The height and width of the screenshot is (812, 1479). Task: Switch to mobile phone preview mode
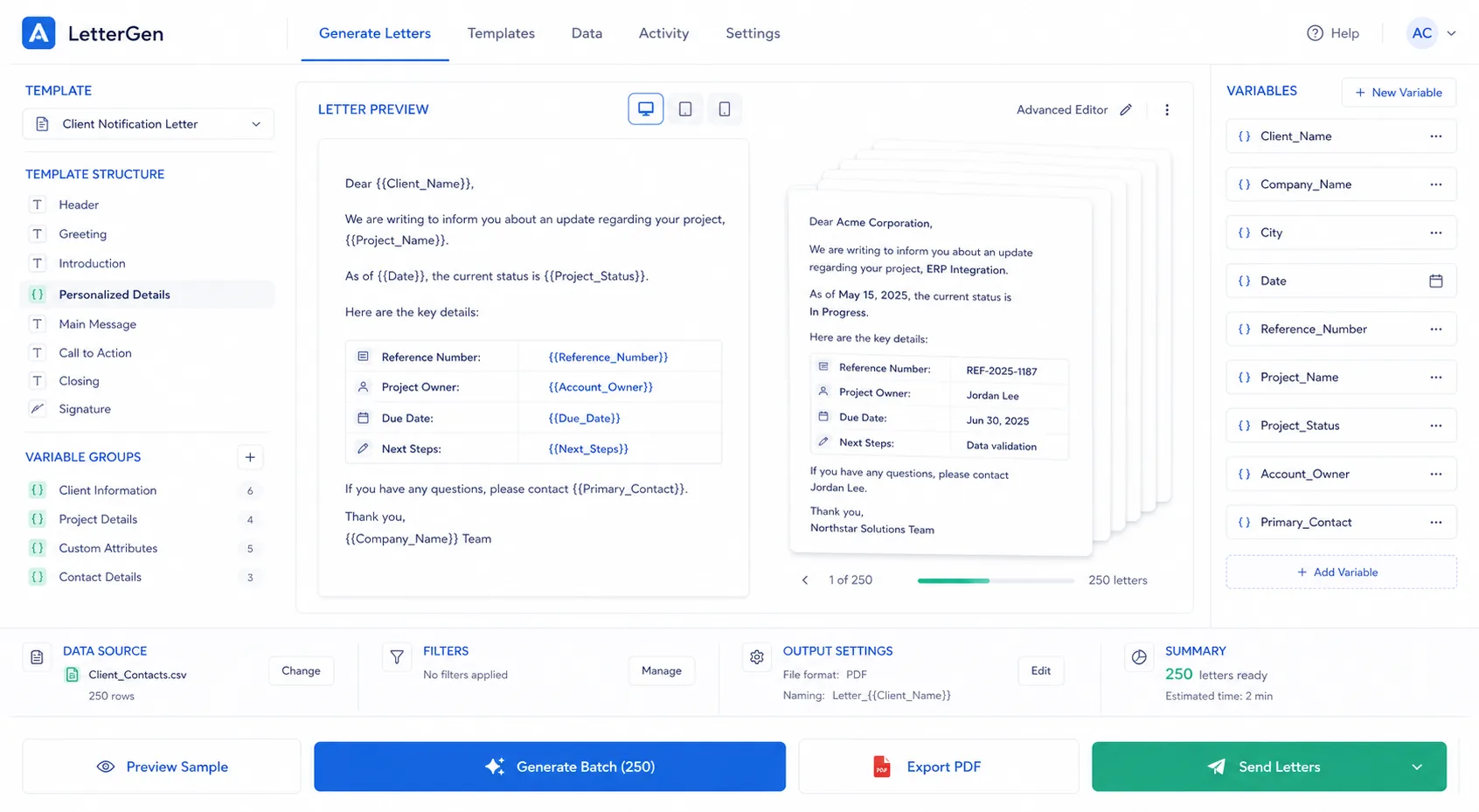pyautogui.click(x=725, y=109)
